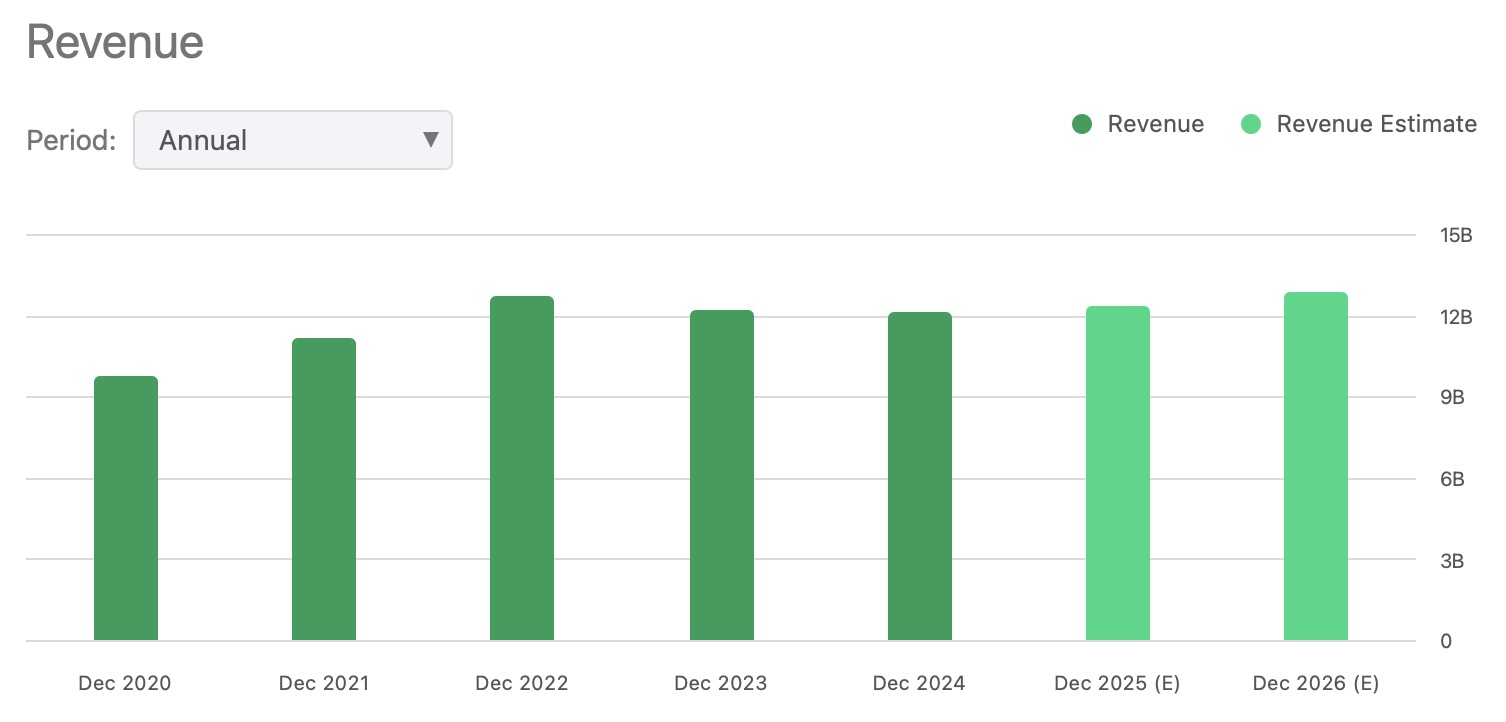The height and width of the screenshot is (722, 1506).
Task: Open the Period dropdown showing Annual
Action: tap(293, 140)
